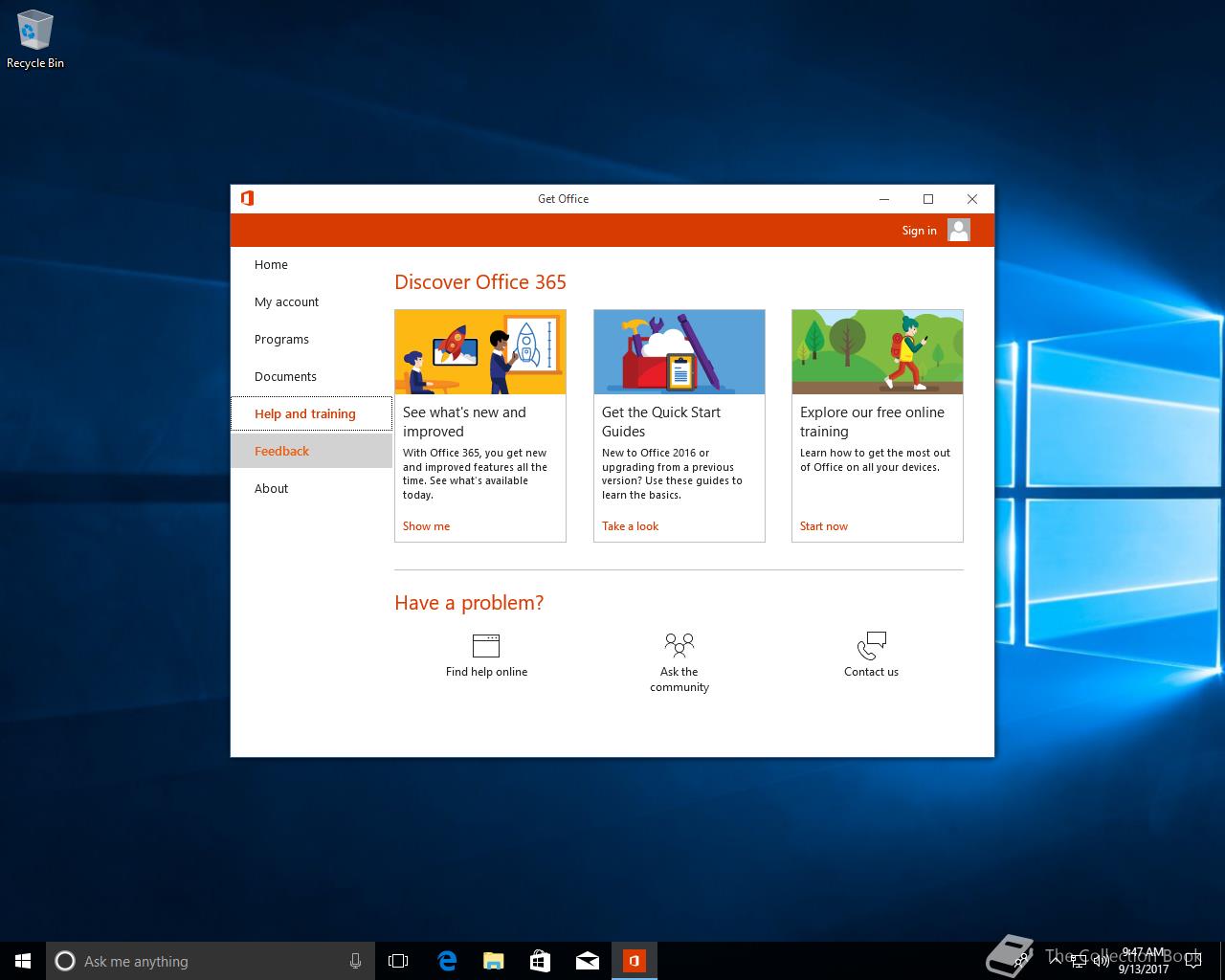Click the toolbox Quick Start image

679,352
